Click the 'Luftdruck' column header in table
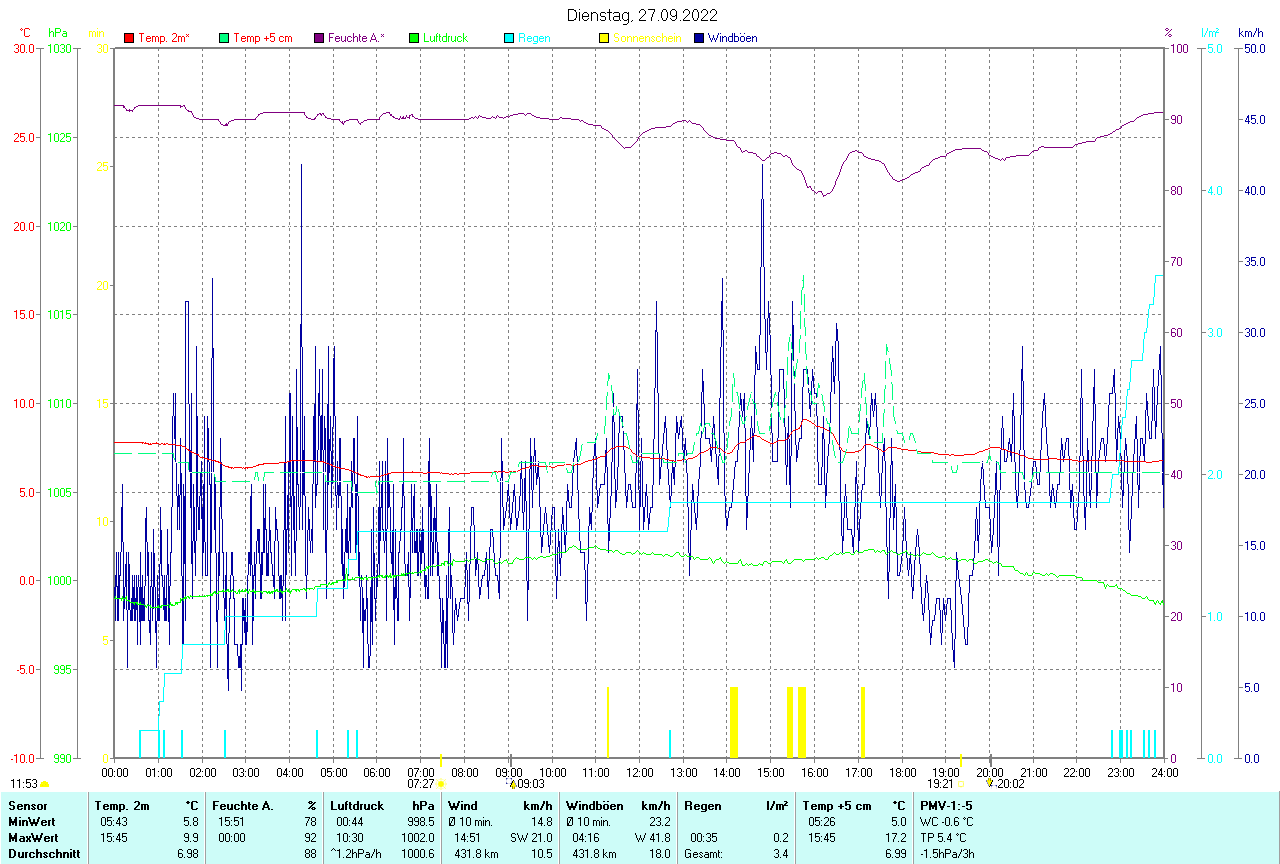 [359, 805]
